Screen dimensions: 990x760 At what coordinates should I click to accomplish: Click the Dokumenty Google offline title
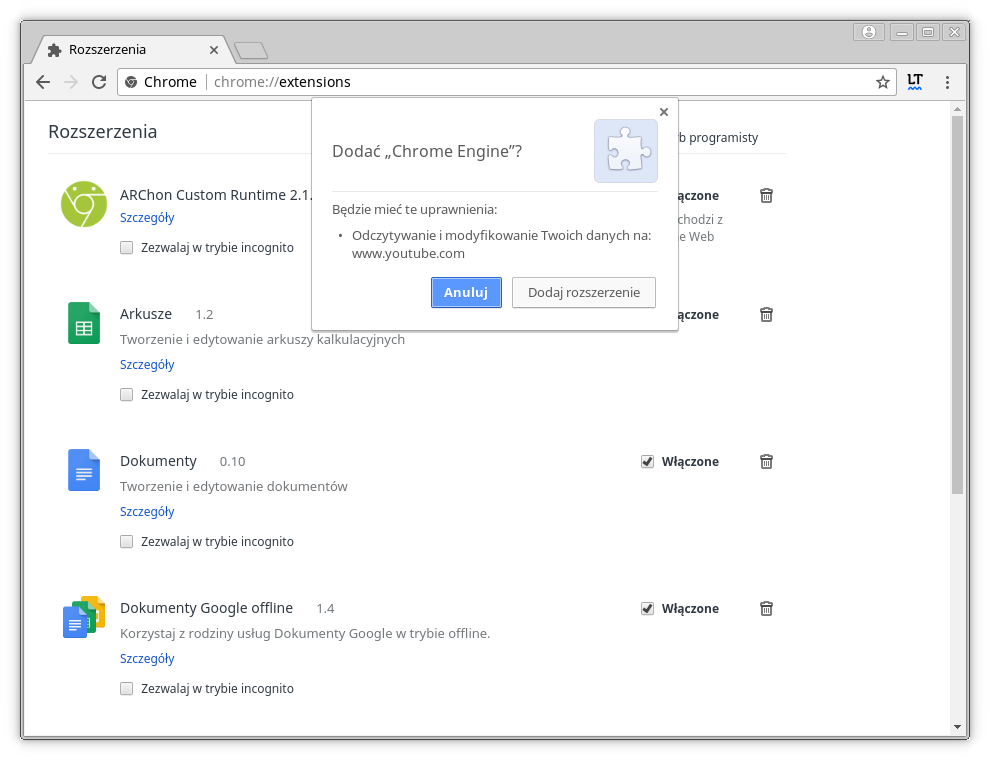point(206,608)
